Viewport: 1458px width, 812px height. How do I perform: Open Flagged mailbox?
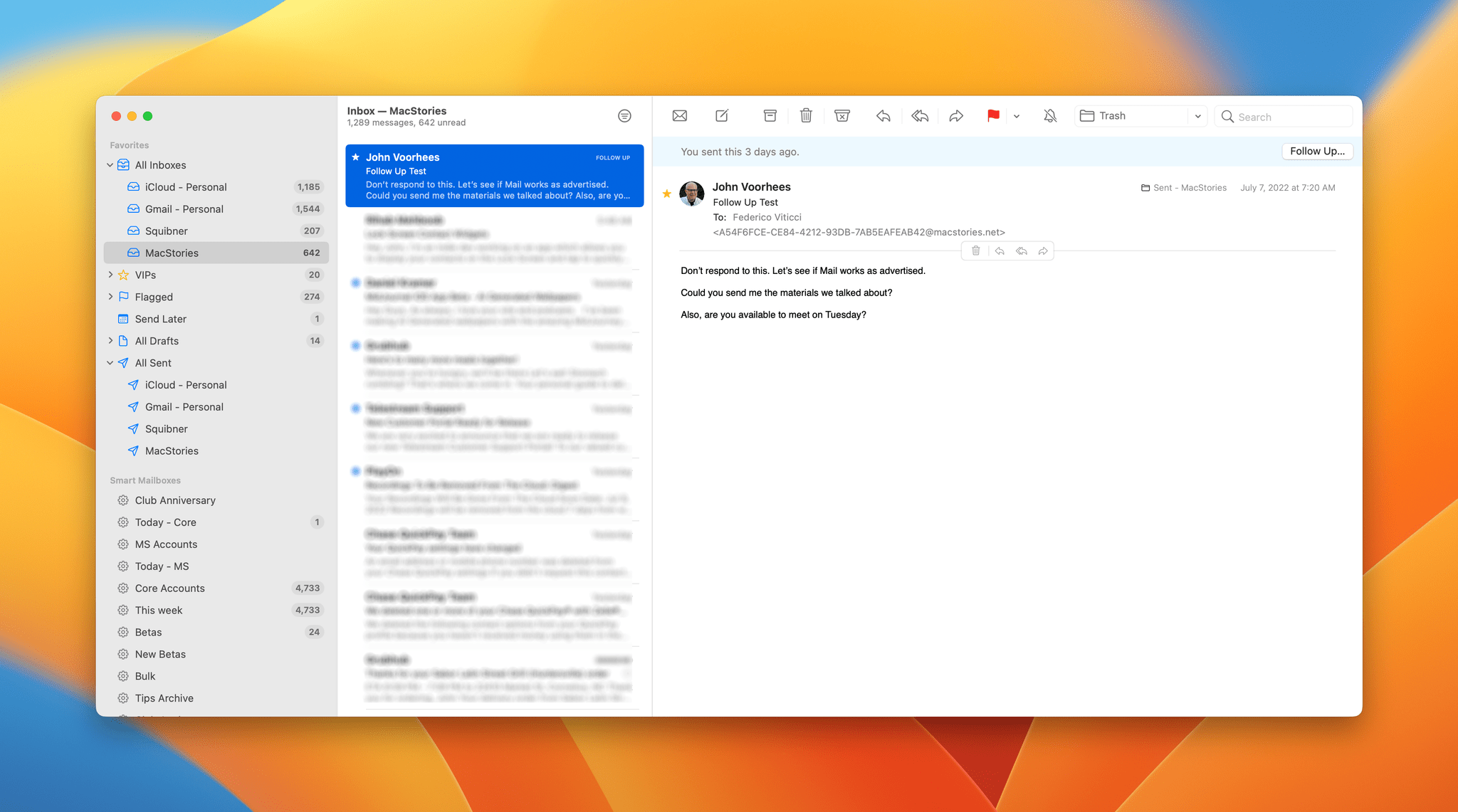coord(216,297)
